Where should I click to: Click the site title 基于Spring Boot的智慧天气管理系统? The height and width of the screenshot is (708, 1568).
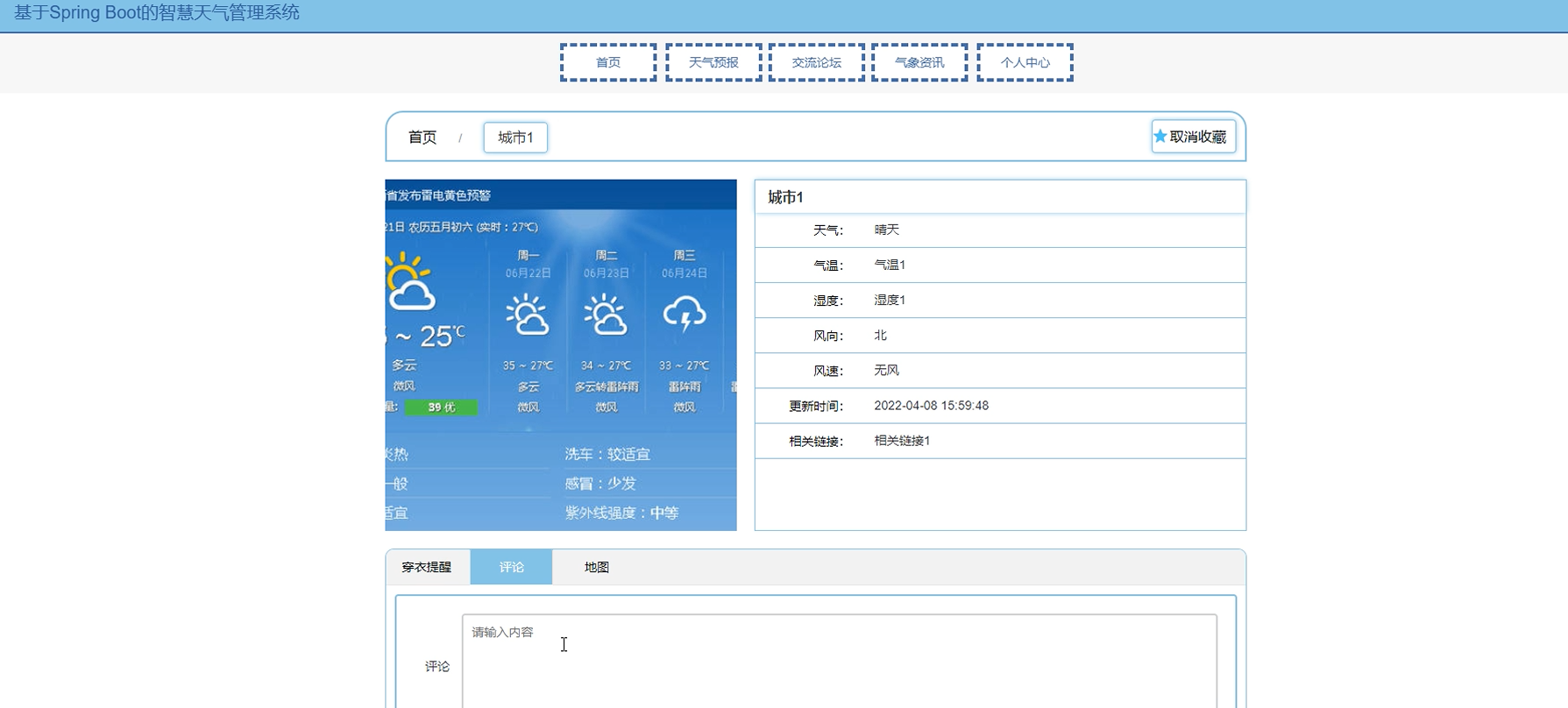pyautogui.click(x=157, y=13)
